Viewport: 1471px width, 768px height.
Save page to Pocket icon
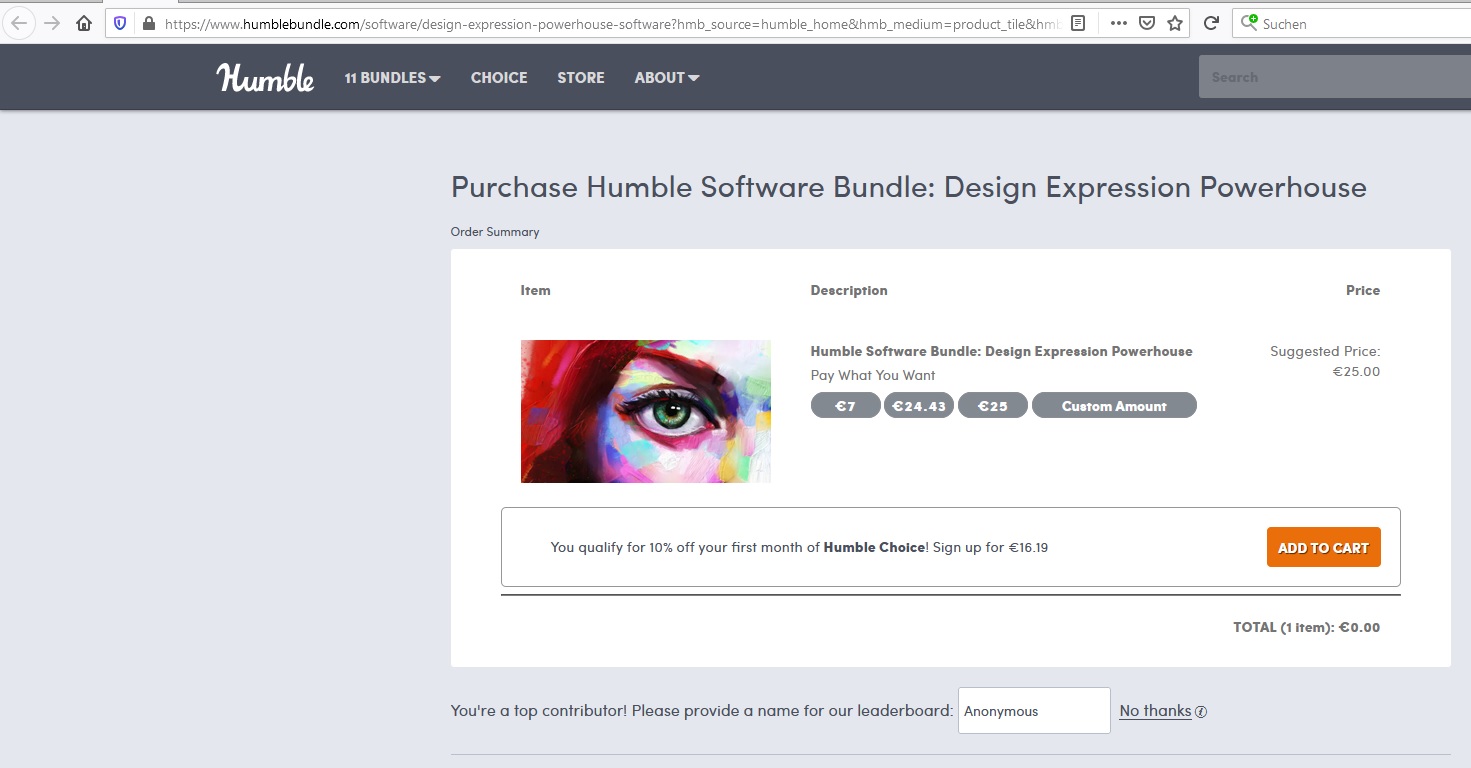[x=1148, y=23]
